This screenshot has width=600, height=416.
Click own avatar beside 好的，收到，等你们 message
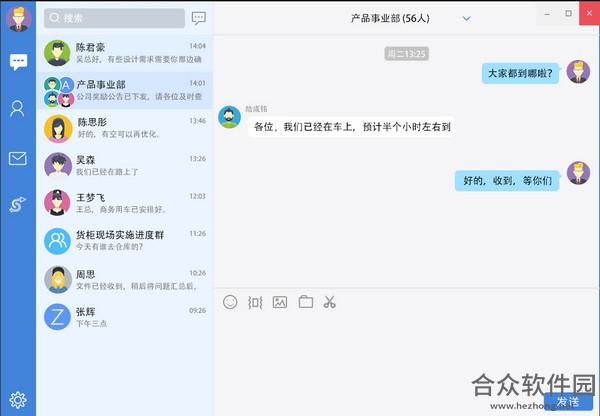(x=578, y=173)
